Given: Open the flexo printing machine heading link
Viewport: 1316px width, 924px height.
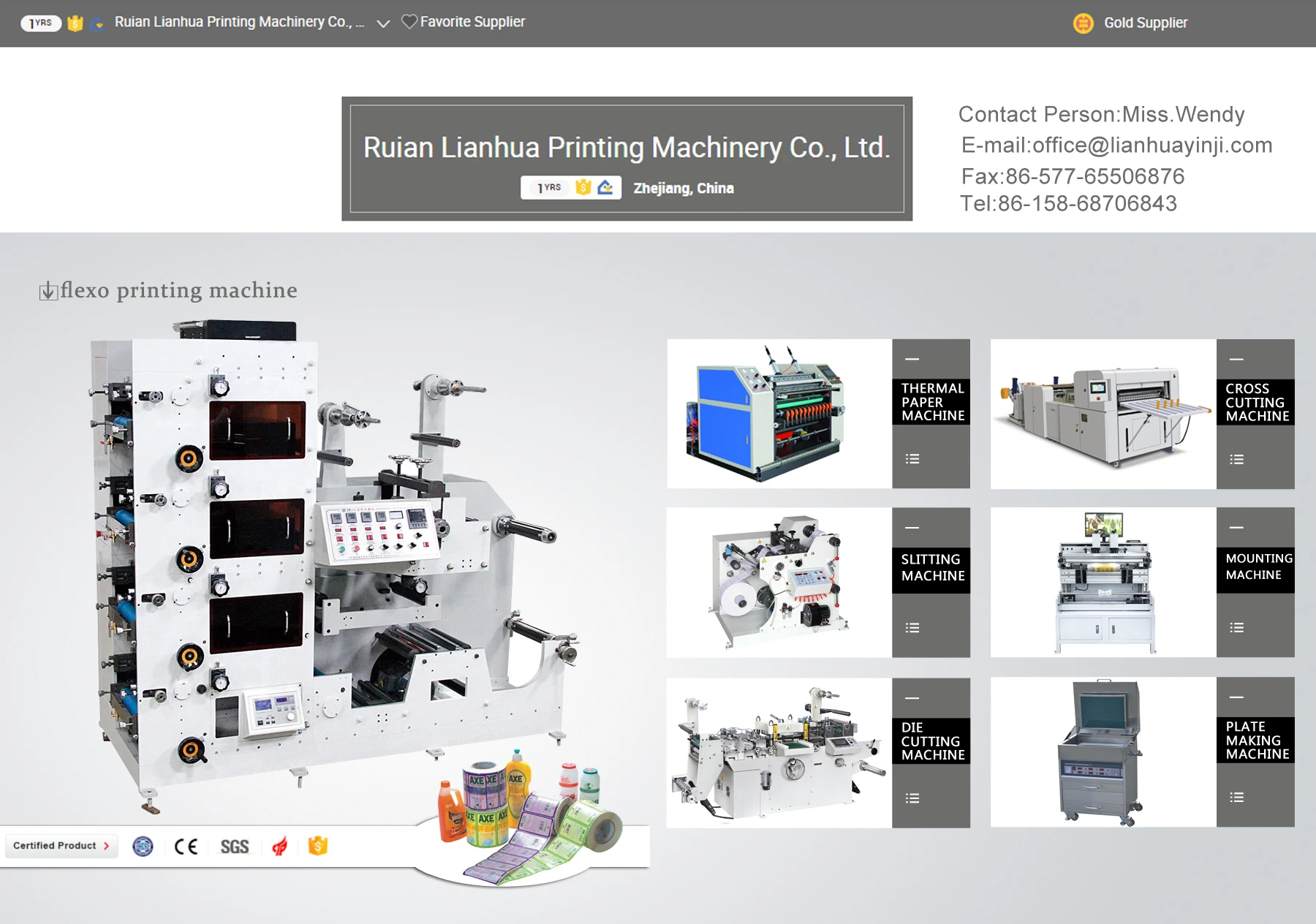Looking at the screenshot, I should pyautogui.click(x=178, y=290).
